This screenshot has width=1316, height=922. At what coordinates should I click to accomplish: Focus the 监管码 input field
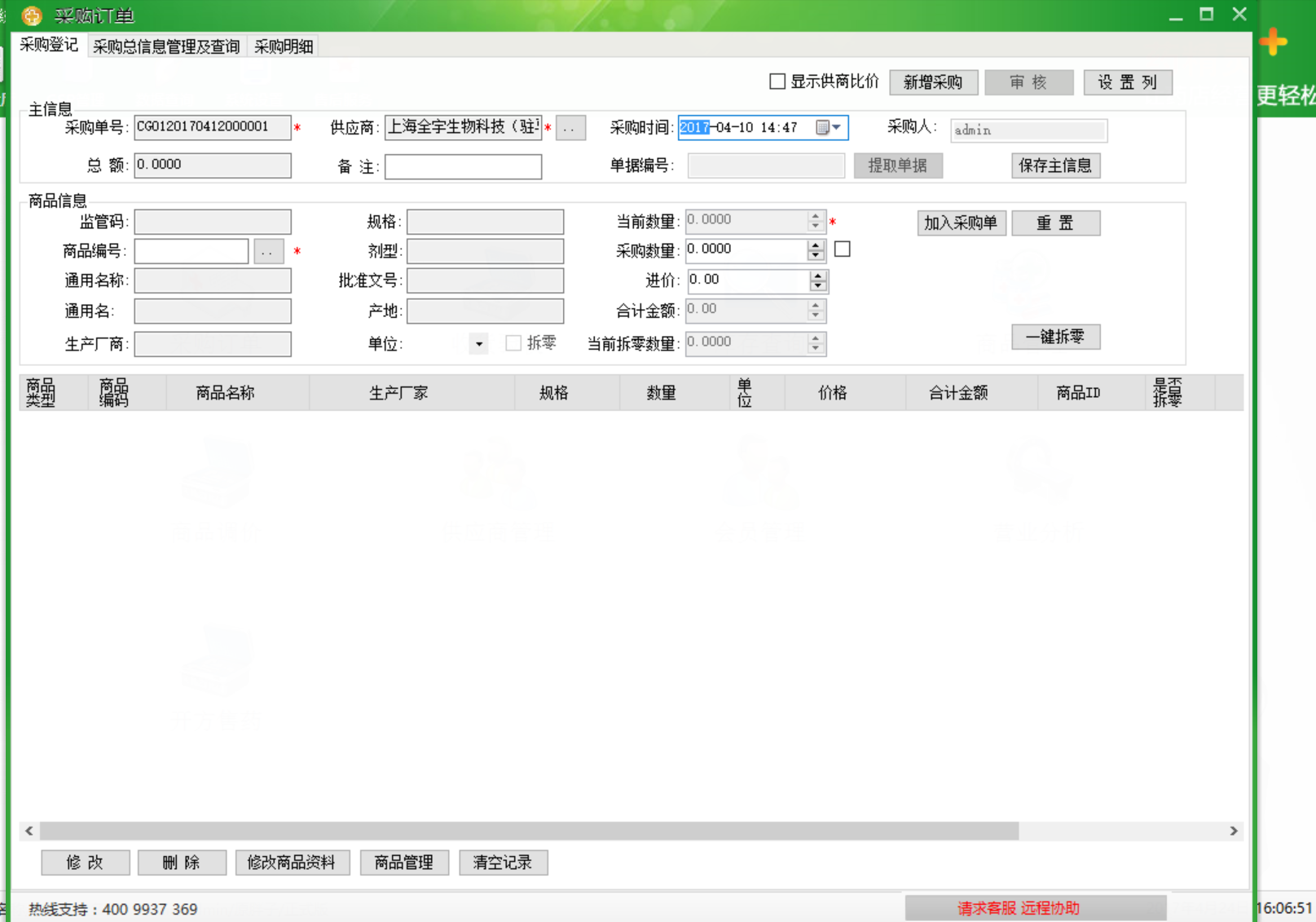point(213,222)
